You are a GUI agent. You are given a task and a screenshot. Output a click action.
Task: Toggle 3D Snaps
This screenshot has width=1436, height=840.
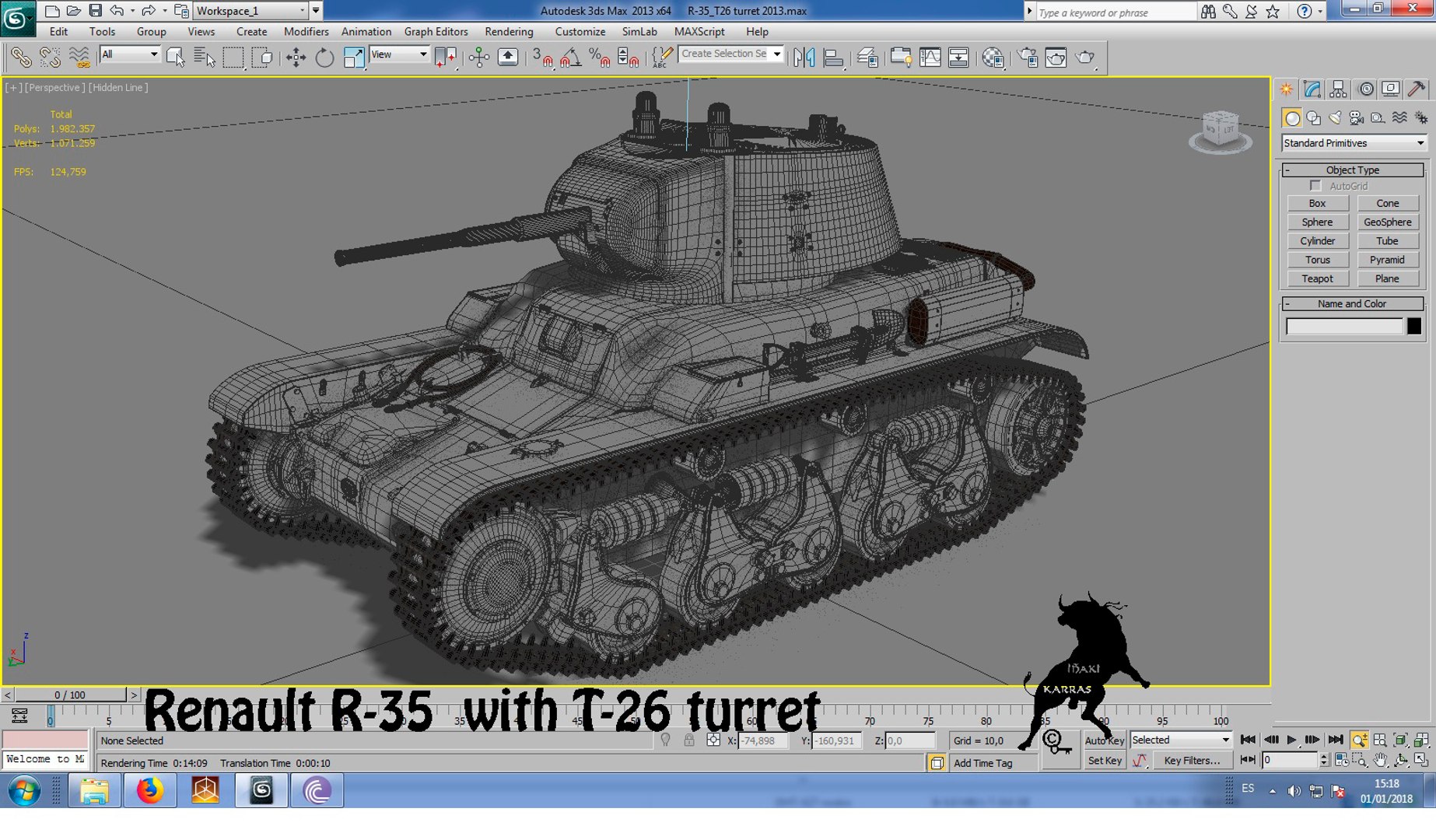(x=542, y=57)
